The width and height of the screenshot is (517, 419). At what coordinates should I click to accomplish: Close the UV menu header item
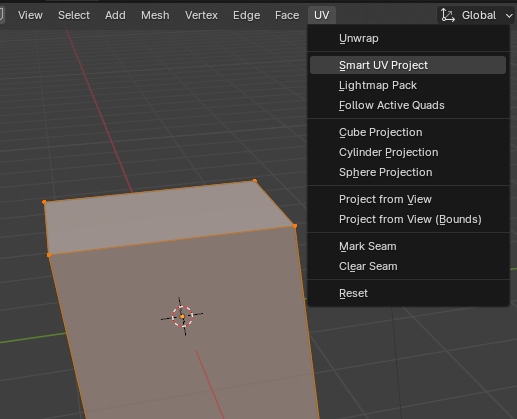tap(322, 15)
